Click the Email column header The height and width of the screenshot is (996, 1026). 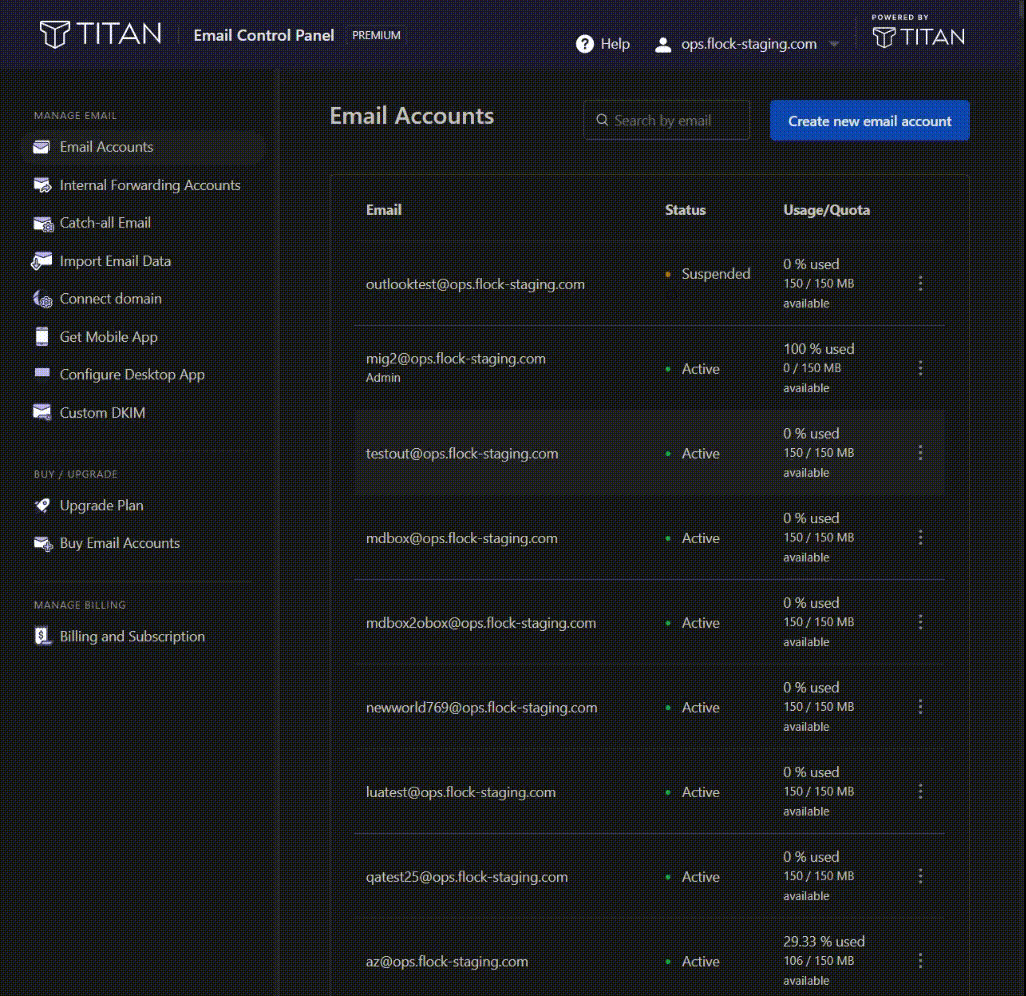click(x=383, y=210)
